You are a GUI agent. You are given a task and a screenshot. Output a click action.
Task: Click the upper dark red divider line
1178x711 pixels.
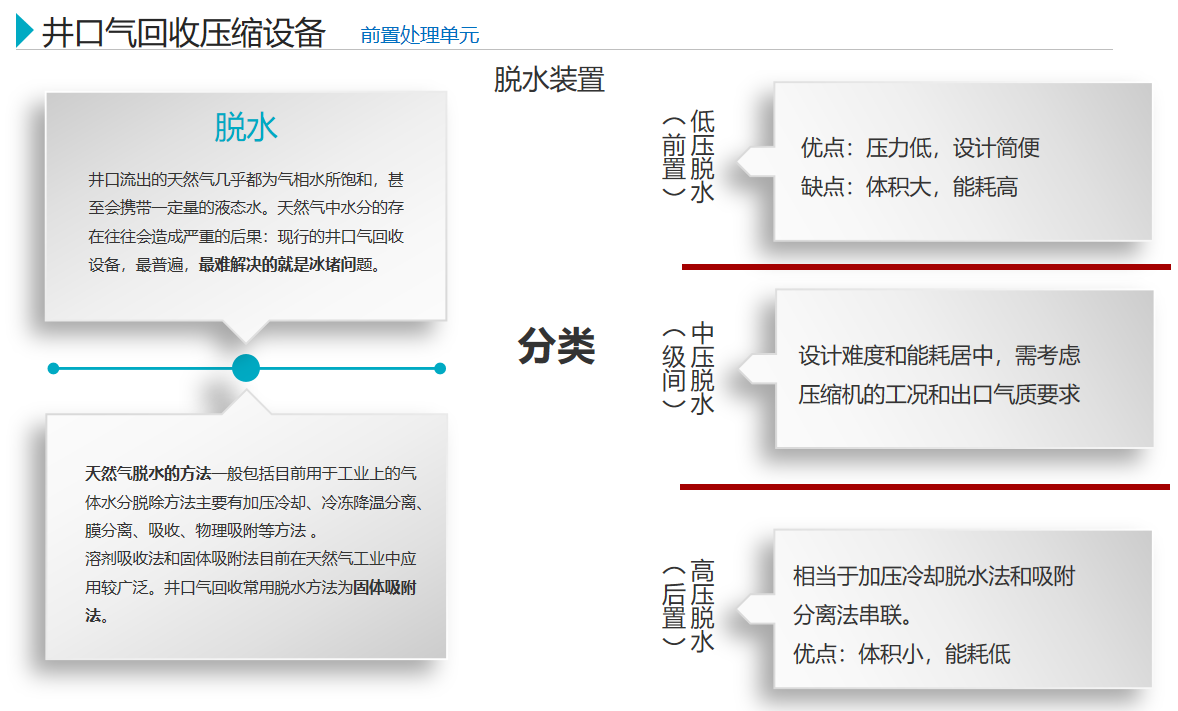926,267
